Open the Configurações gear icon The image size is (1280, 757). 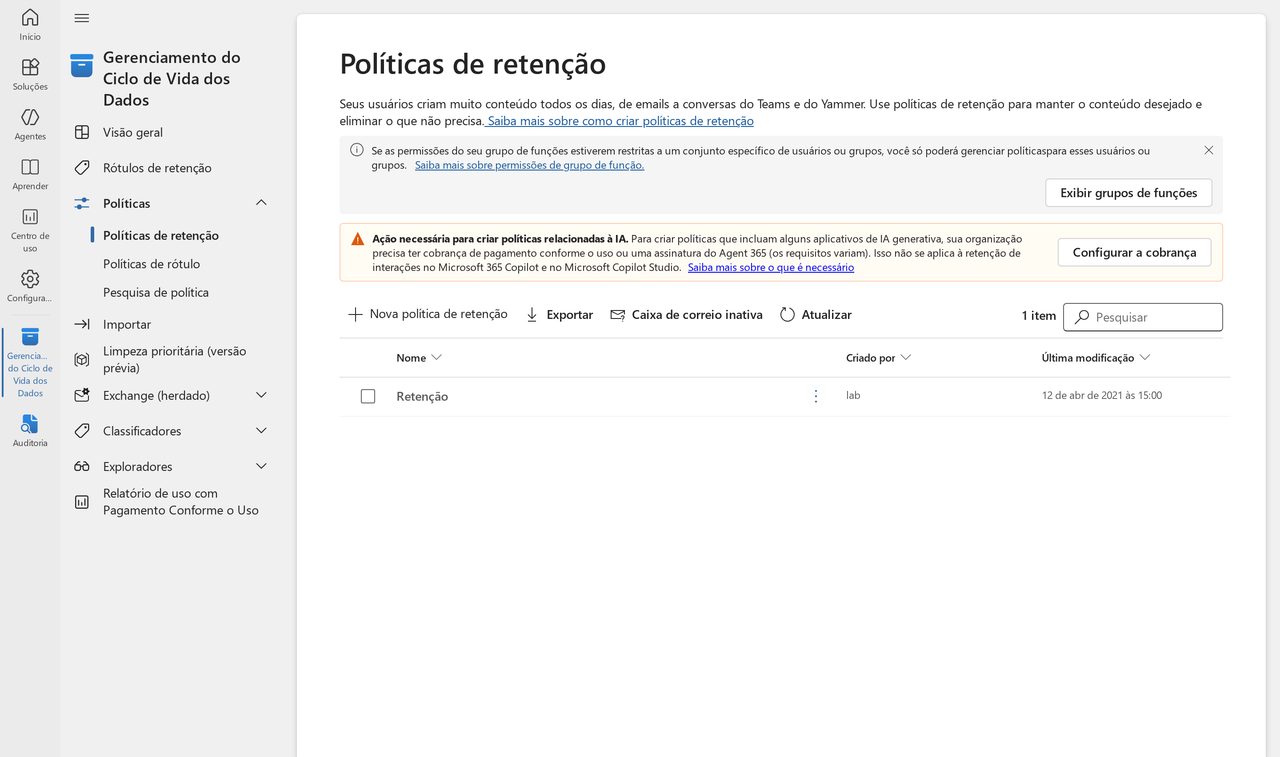(x=30, y=279)
